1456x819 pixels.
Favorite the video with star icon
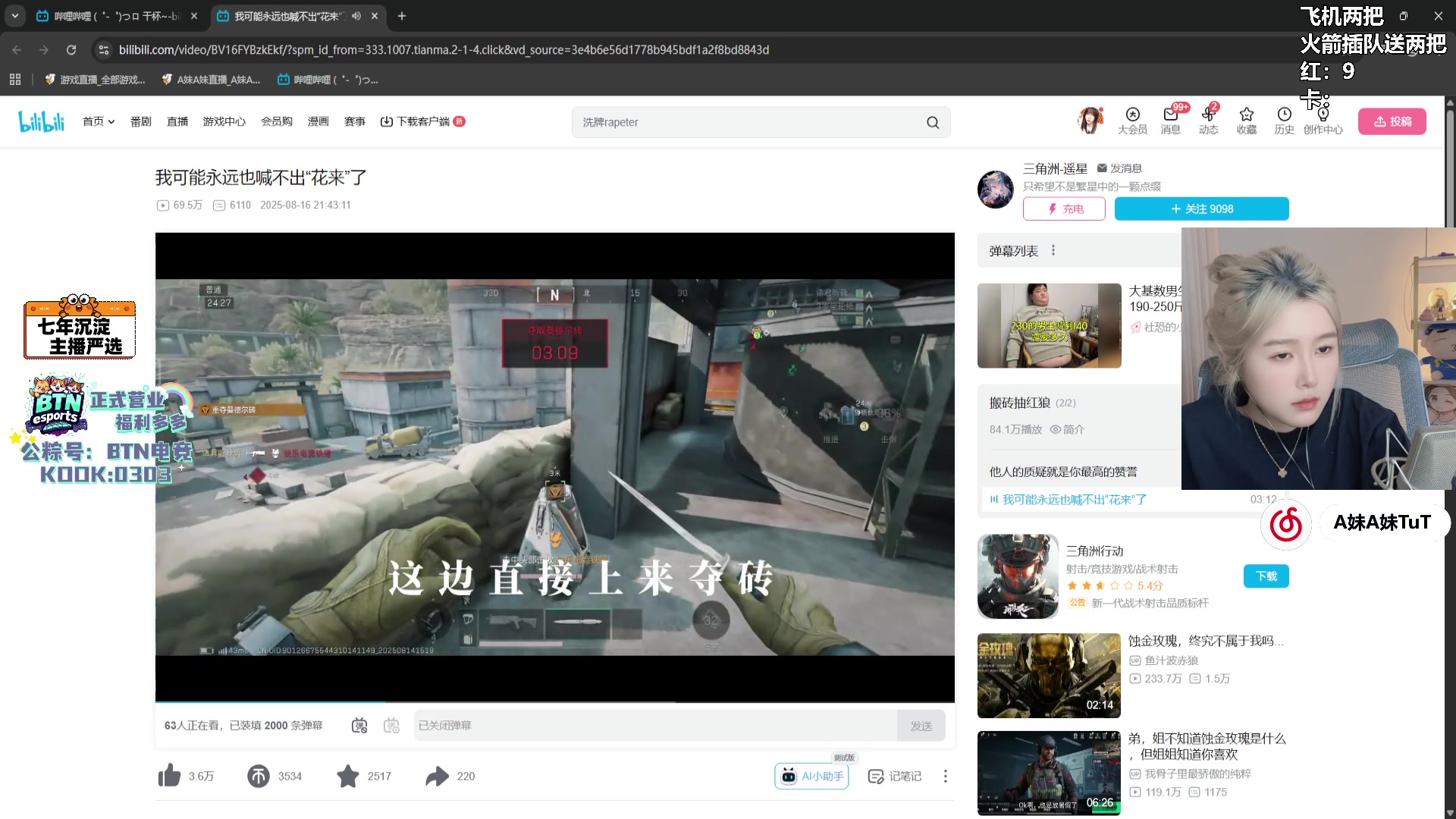click(x=348, y=776)
